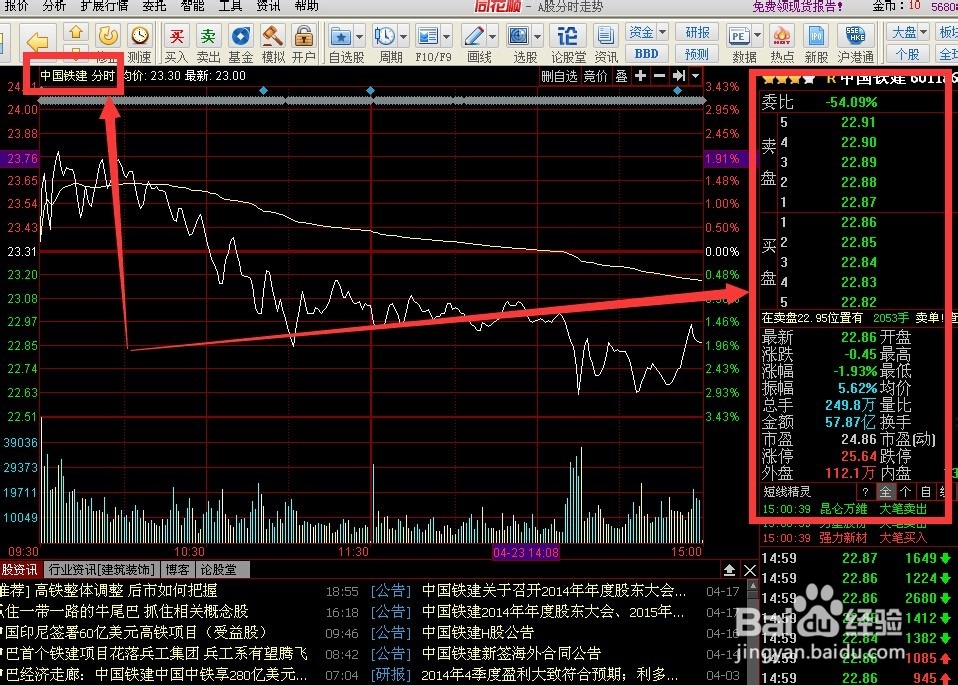This screenshot has height=685, width=958.
Task: Click the 04-23 14:08 time marker
Action: click(526, 552)
